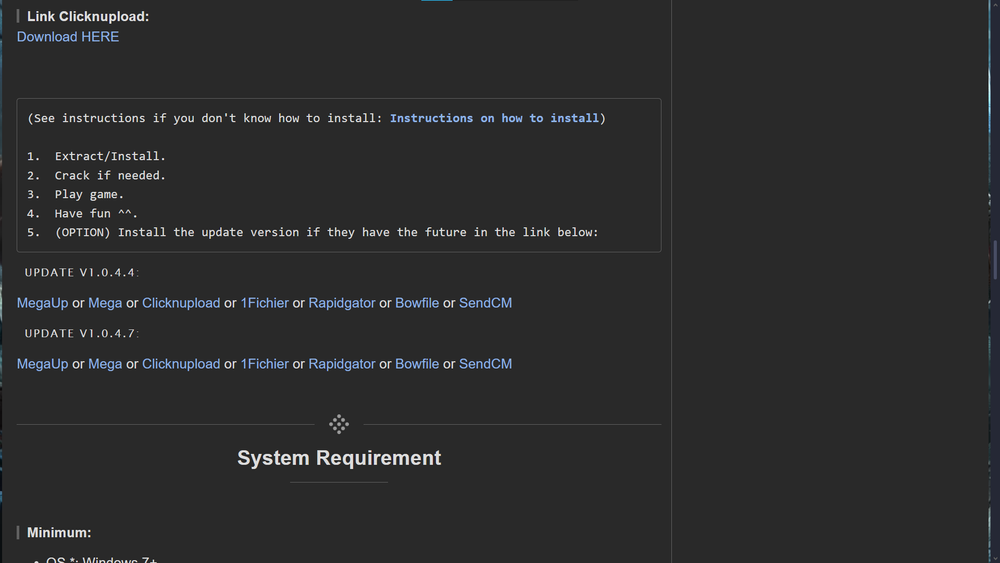Open 1Fichier link under Update V1.0.4.4
This screenshot has height=563, width=1000.
click(x=265, y=303)
